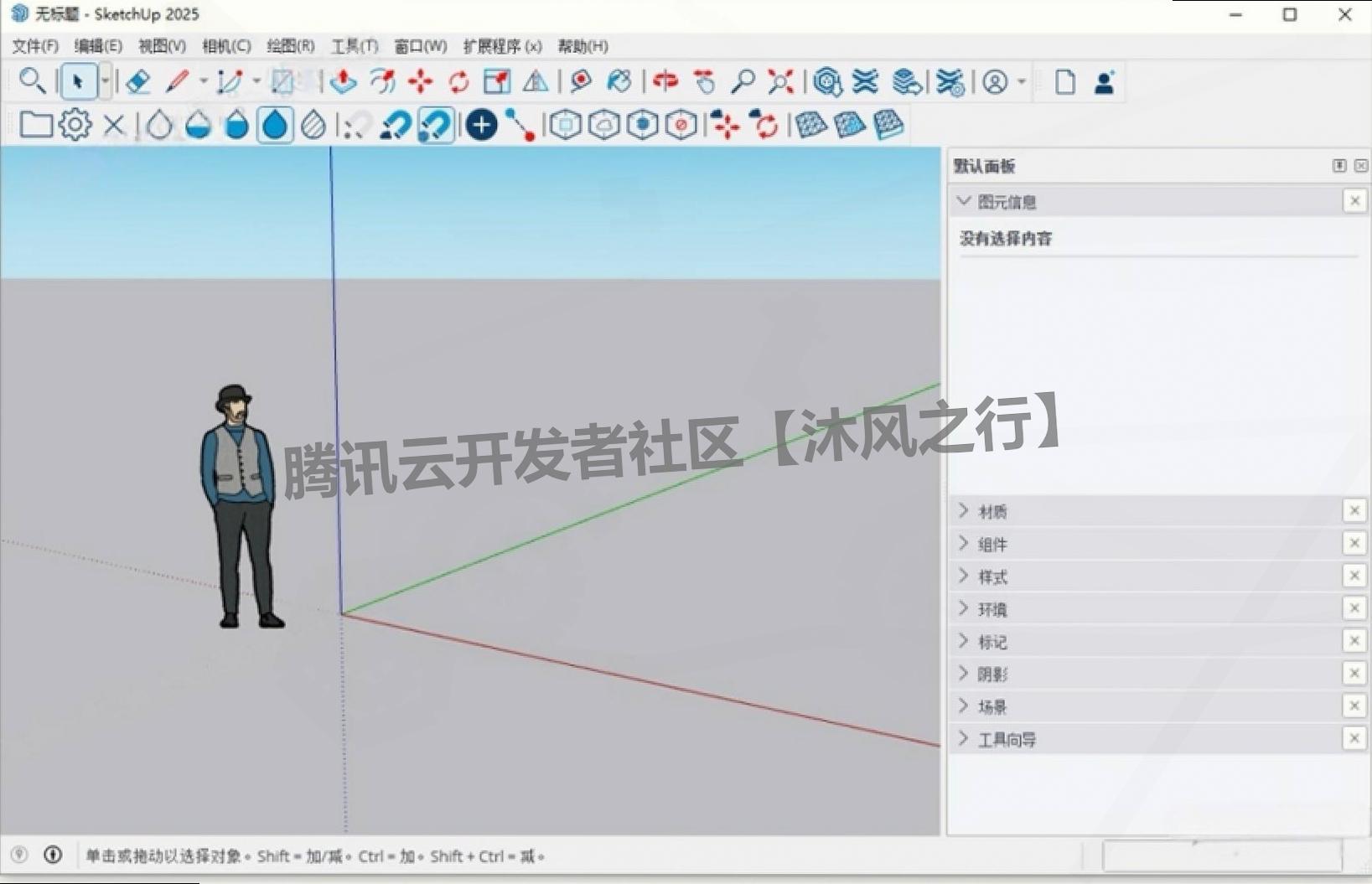Open the gear settings in second toolbar

pos(75,125)
